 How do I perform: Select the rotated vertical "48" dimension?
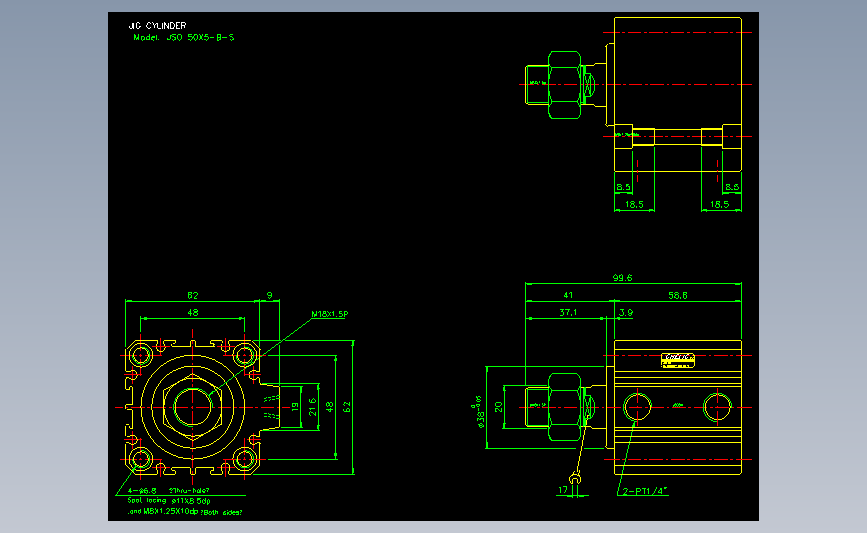coord(330,406)
